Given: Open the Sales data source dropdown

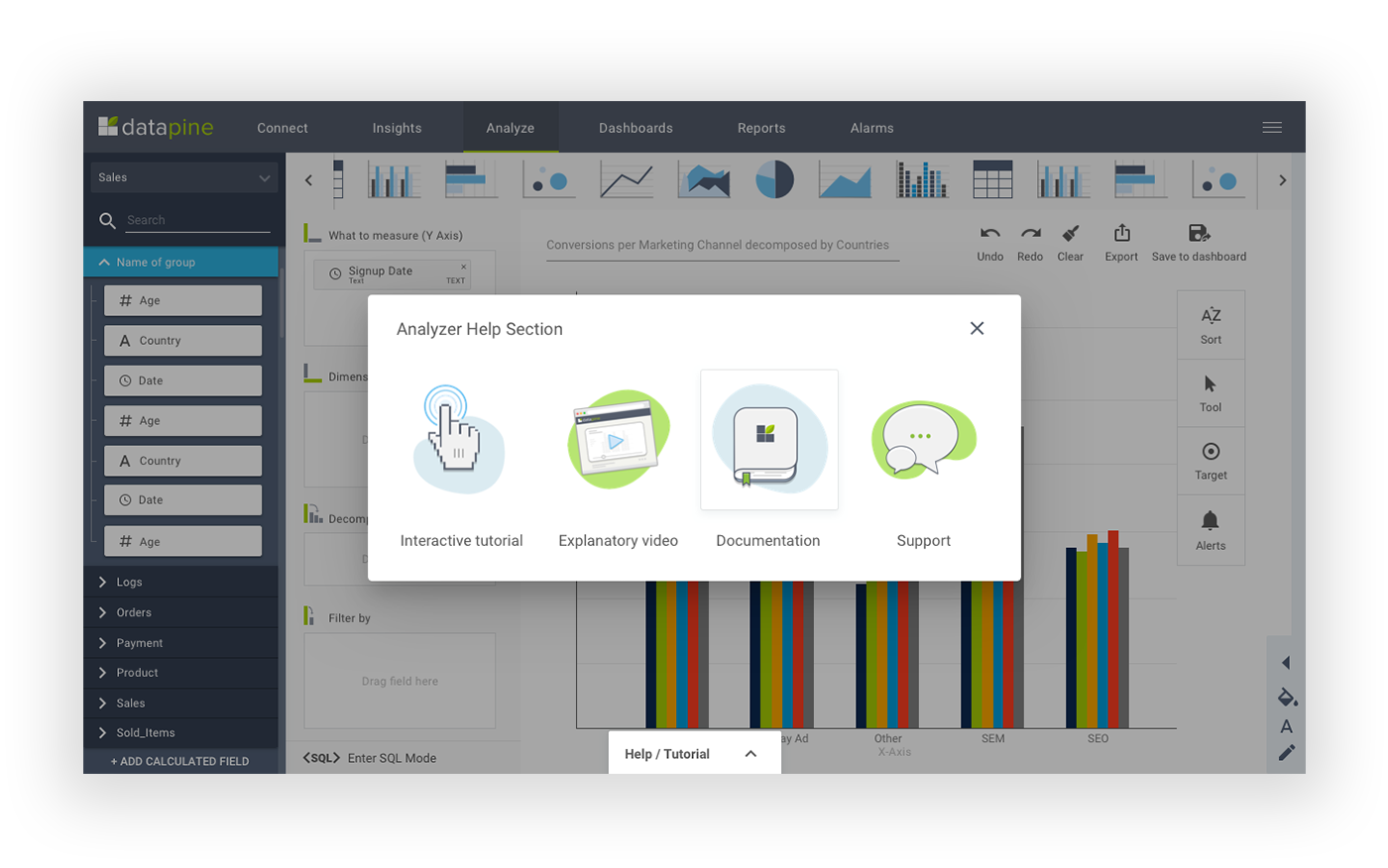Looking at the screenshot, I should click(183, 177).
